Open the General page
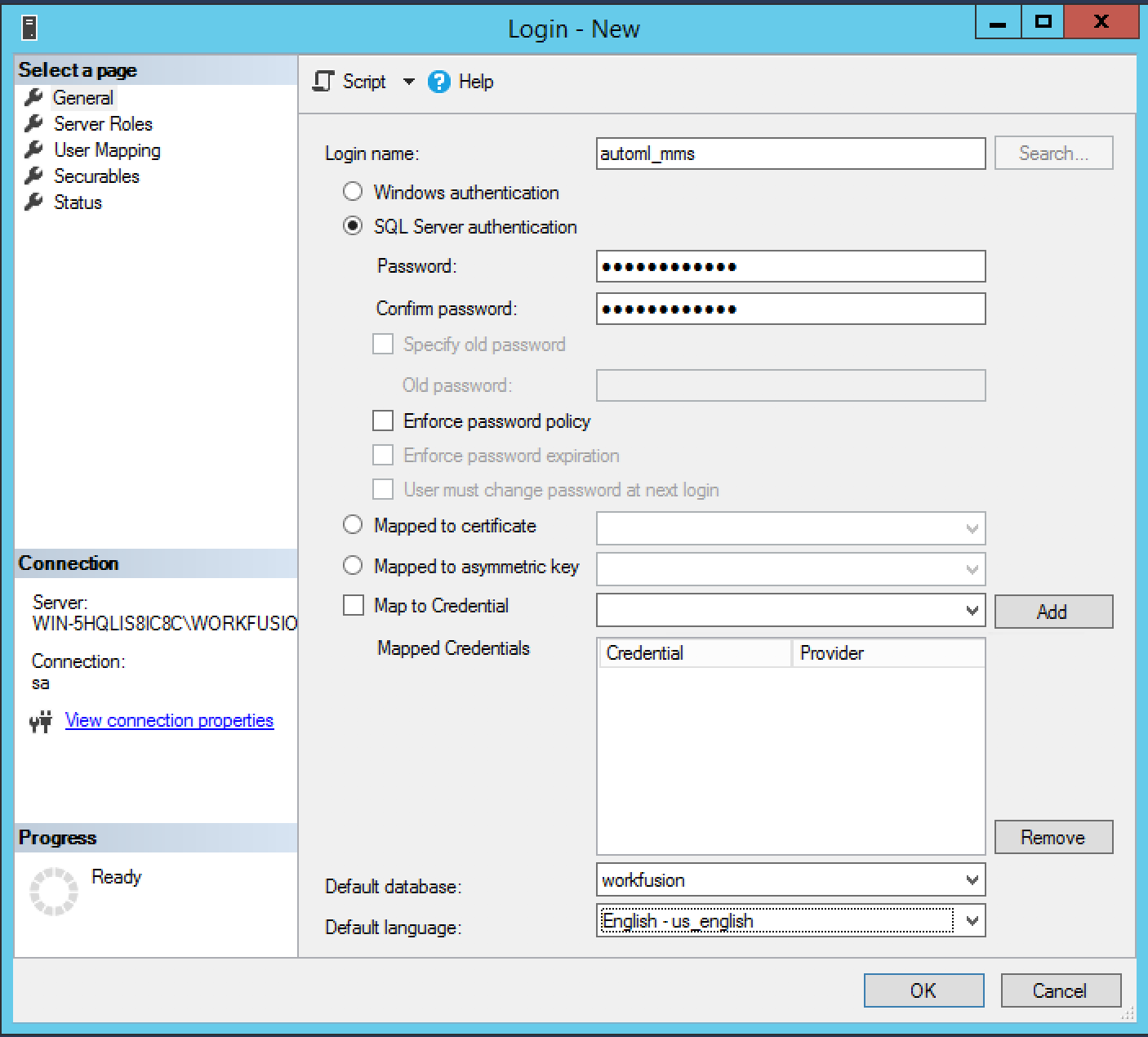1148x1037 pixels. 83,98
